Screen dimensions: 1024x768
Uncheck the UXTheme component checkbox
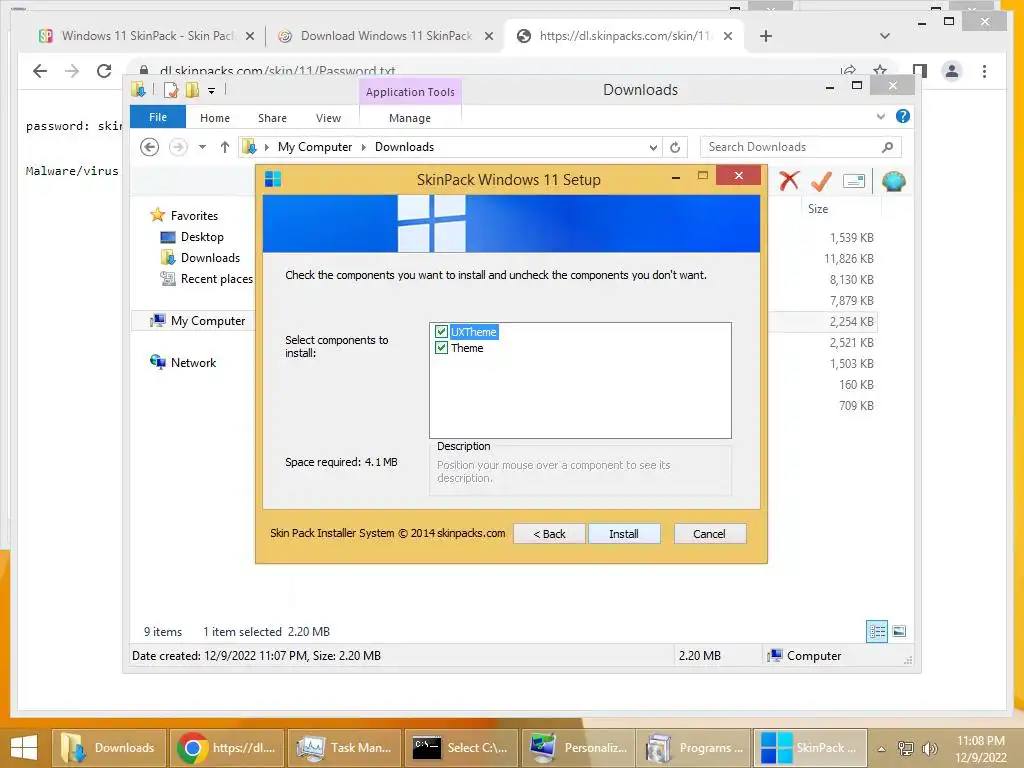click(x=441, y=332)
